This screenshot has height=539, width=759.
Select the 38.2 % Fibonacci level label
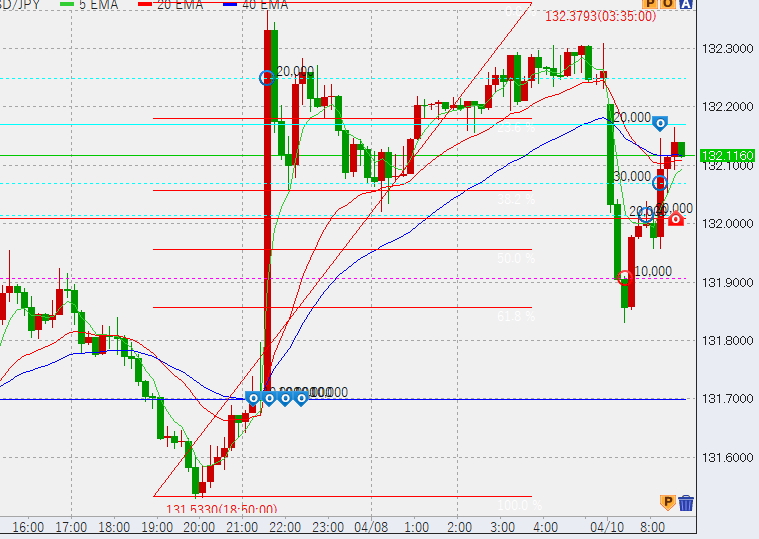coord(516,200)
